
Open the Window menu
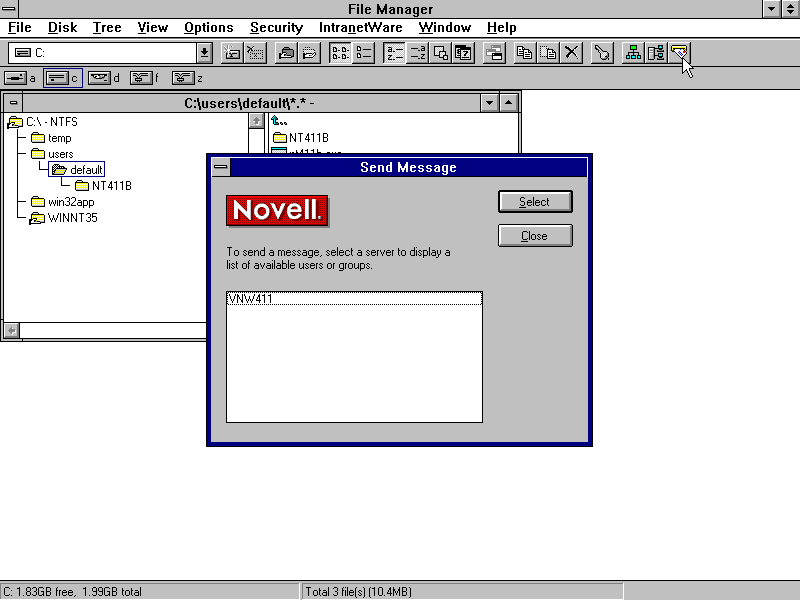click(x=445, y=28)
